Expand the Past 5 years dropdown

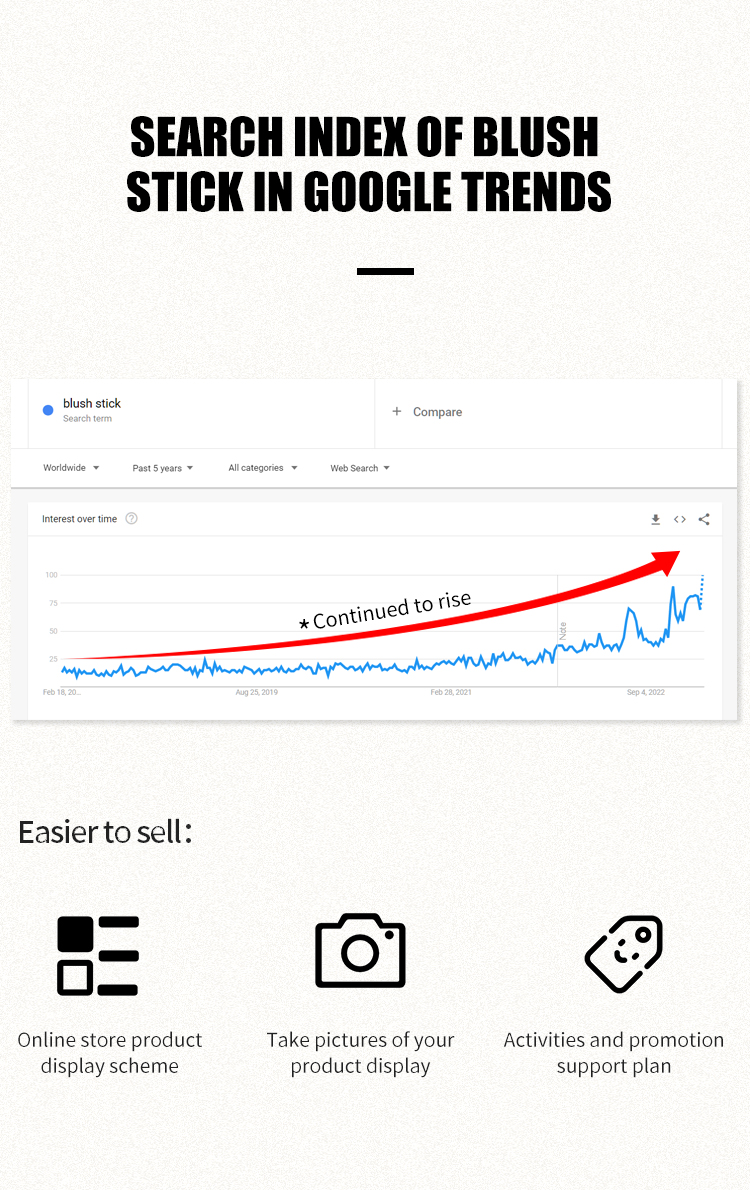coord(162,468)
